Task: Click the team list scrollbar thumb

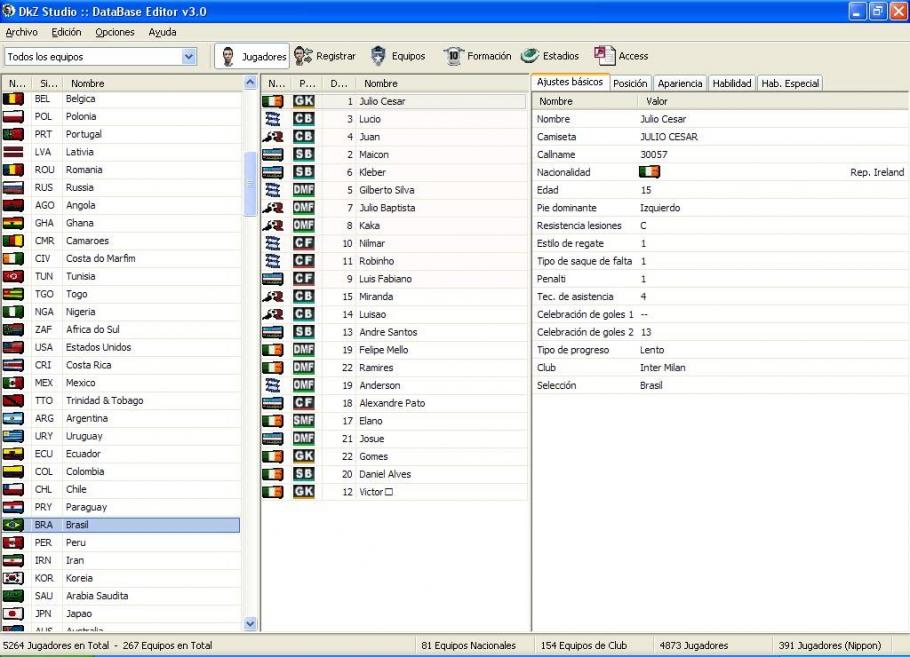Action: pyautogui.click(x=250, y=183)
